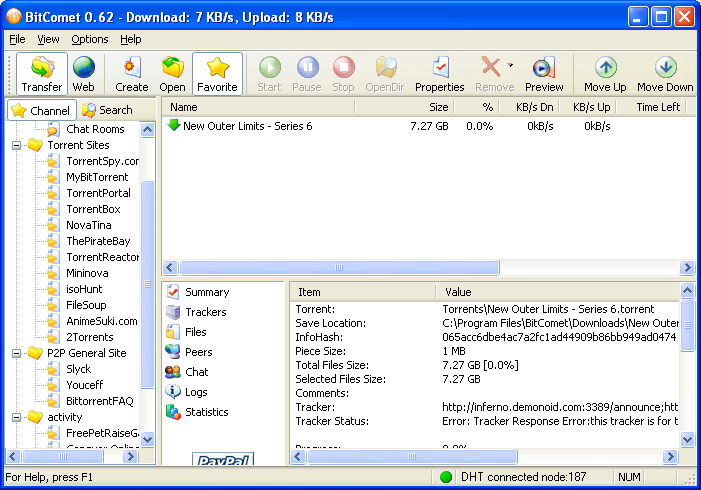701x490 pixels.
Task: Open dropdown arrow next to Remove
Action: click(x=510, y=66)
